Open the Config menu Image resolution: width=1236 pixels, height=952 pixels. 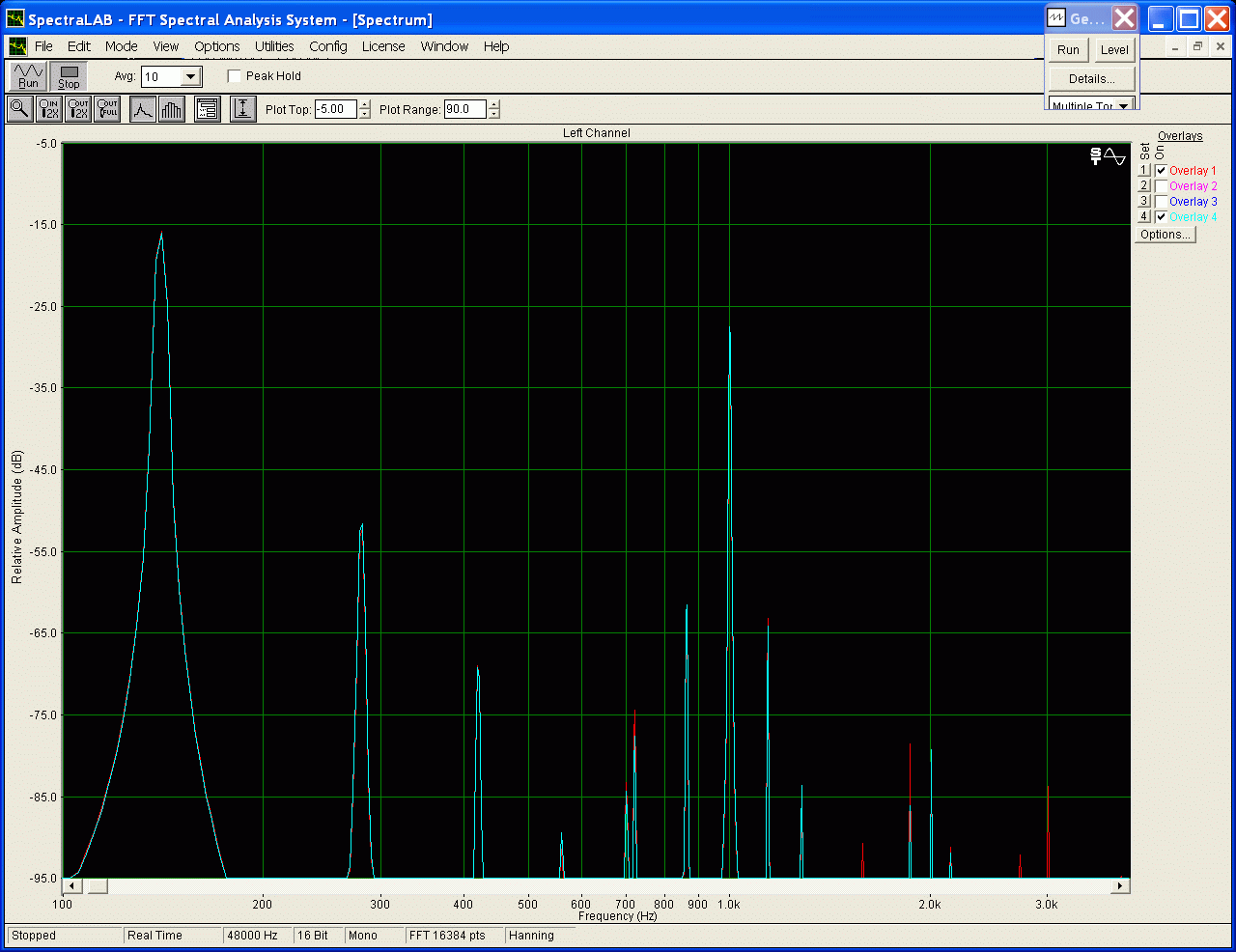(x=327, y=46)
